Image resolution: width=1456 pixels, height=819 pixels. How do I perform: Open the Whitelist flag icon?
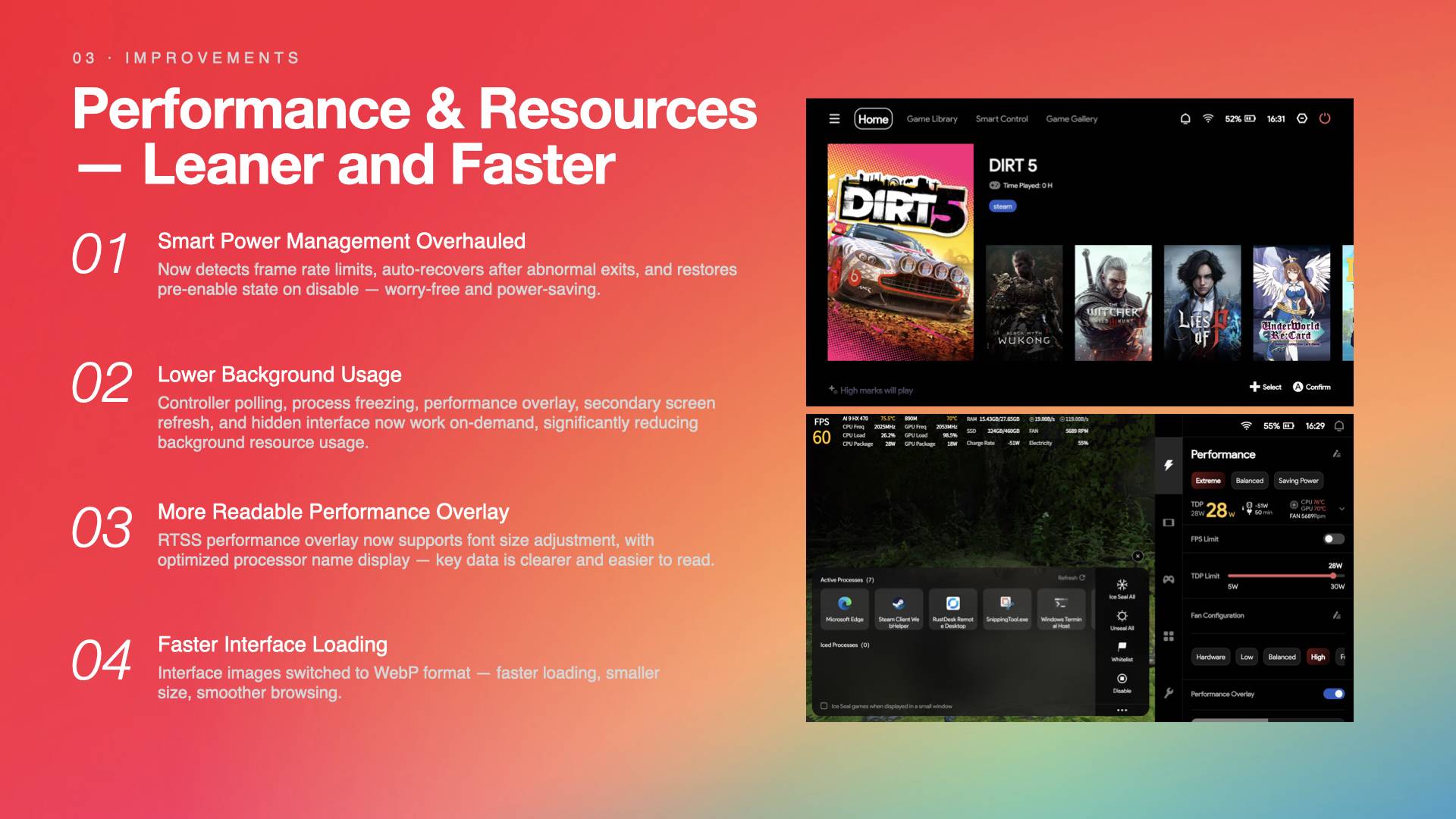(1122, 647)
